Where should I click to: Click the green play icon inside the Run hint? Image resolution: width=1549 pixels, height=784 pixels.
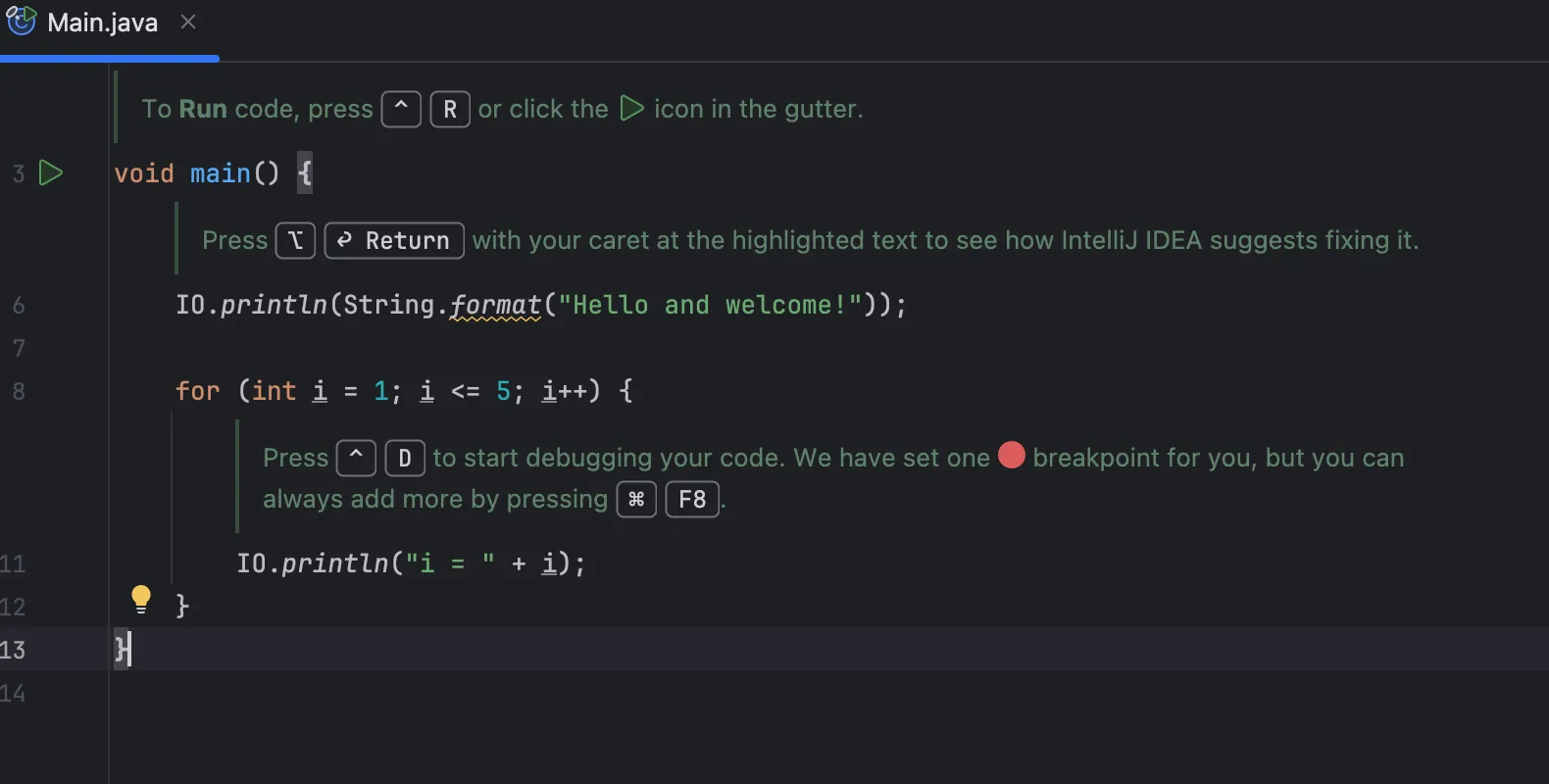[x=632, y=109]
